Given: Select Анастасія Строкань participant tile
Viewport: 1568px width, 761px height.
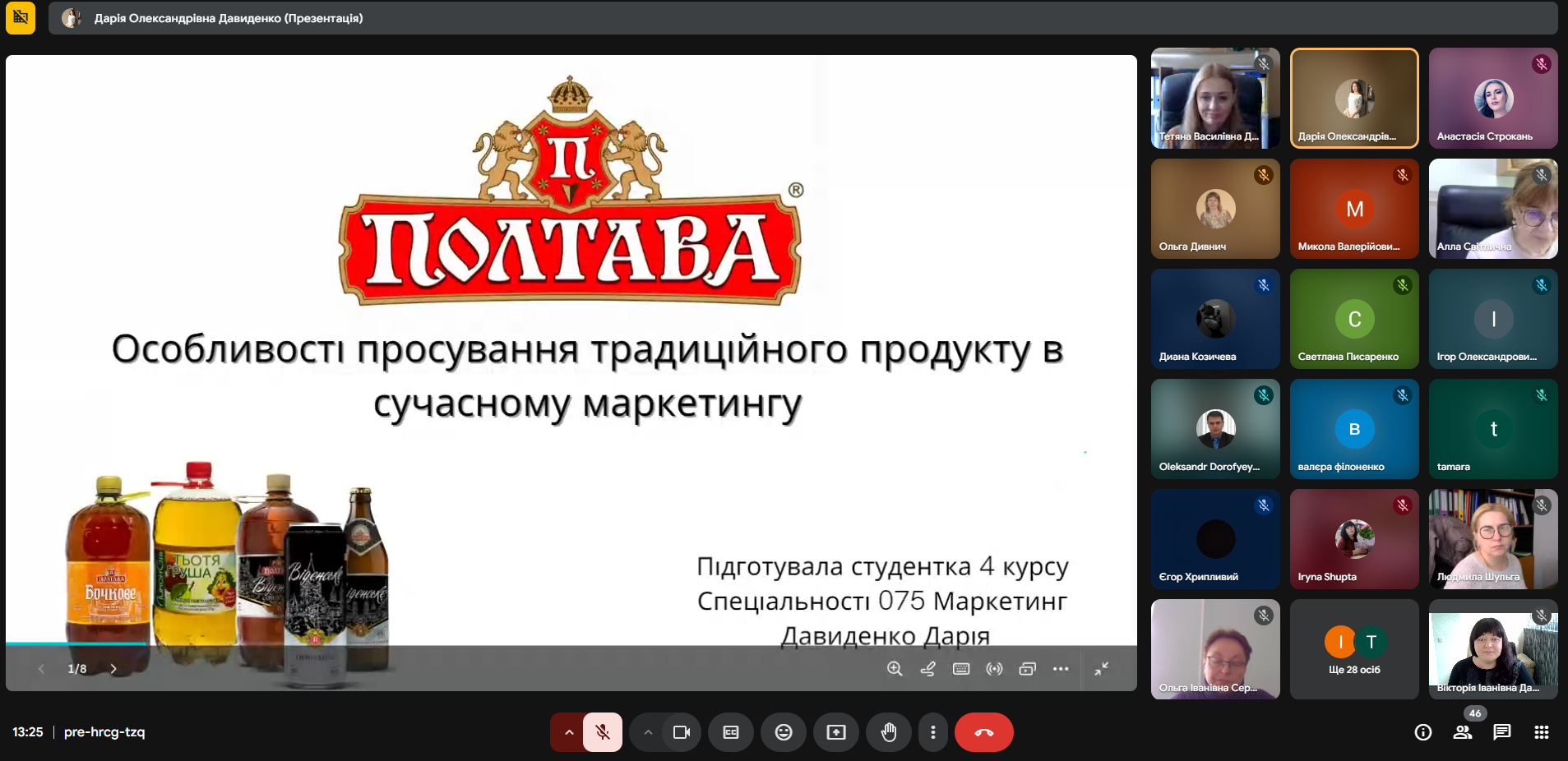Looking at the screenshot, I should 1493,98.
